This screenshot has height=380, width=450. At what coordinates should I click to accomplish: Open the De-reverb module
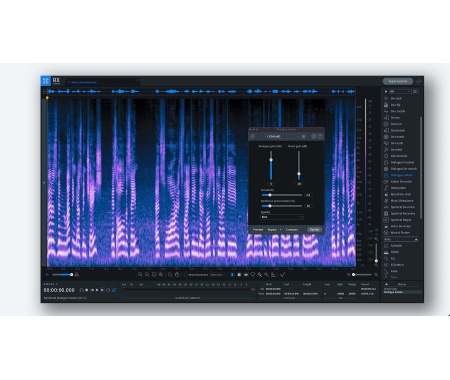click(397, 137)
